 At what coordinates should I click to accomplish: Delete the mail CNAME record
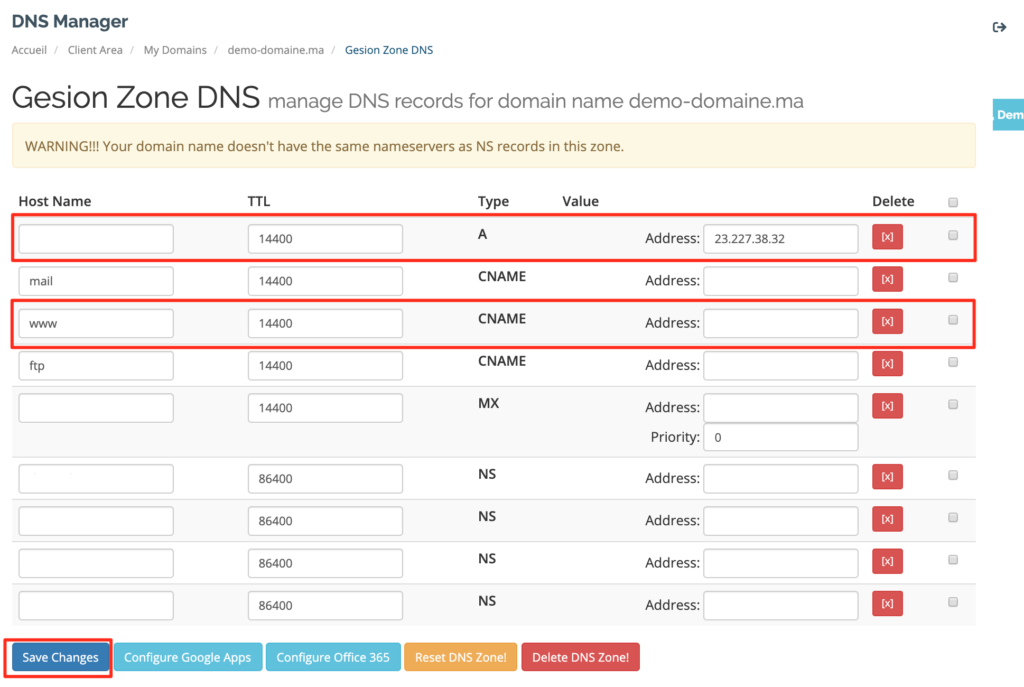coord(887,279)
